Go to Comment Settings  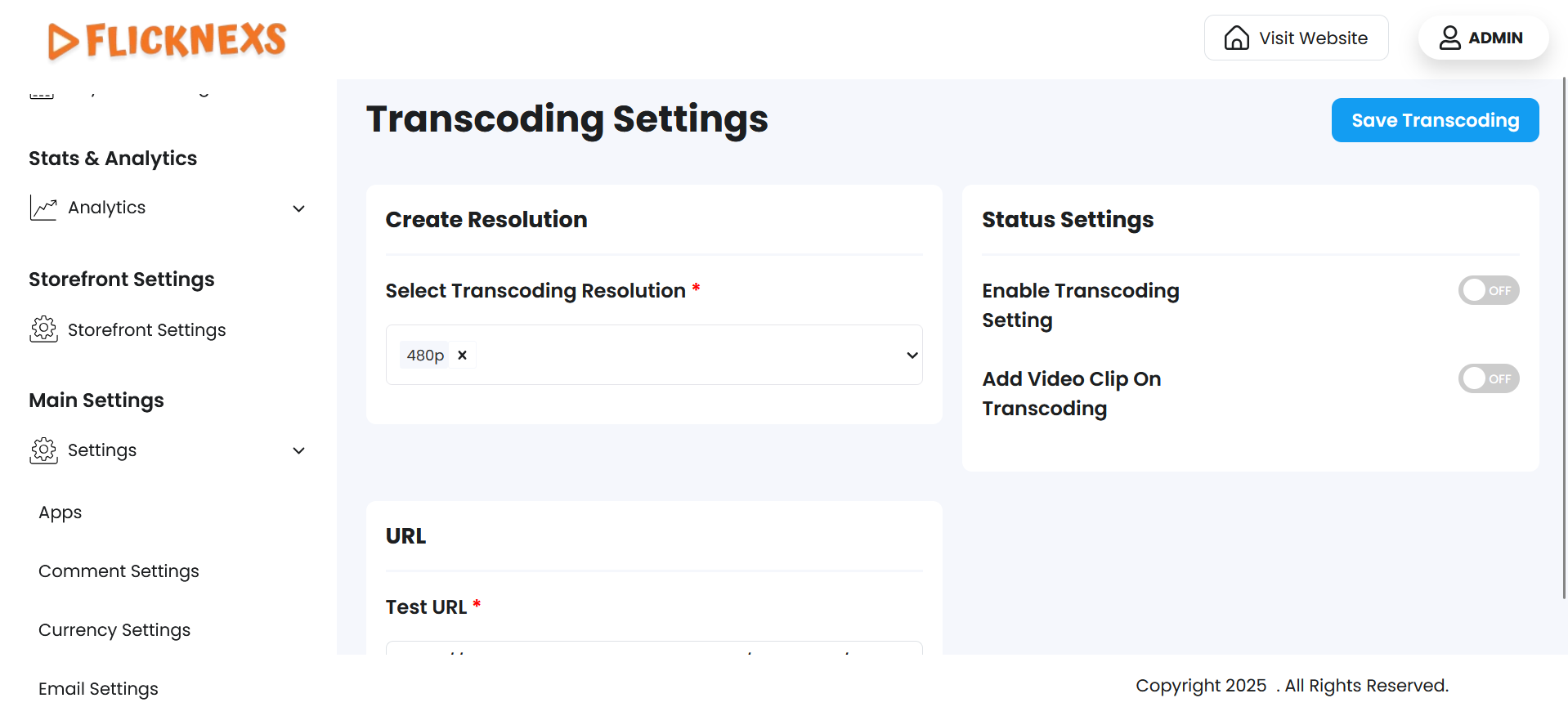[x=119, y=571]
